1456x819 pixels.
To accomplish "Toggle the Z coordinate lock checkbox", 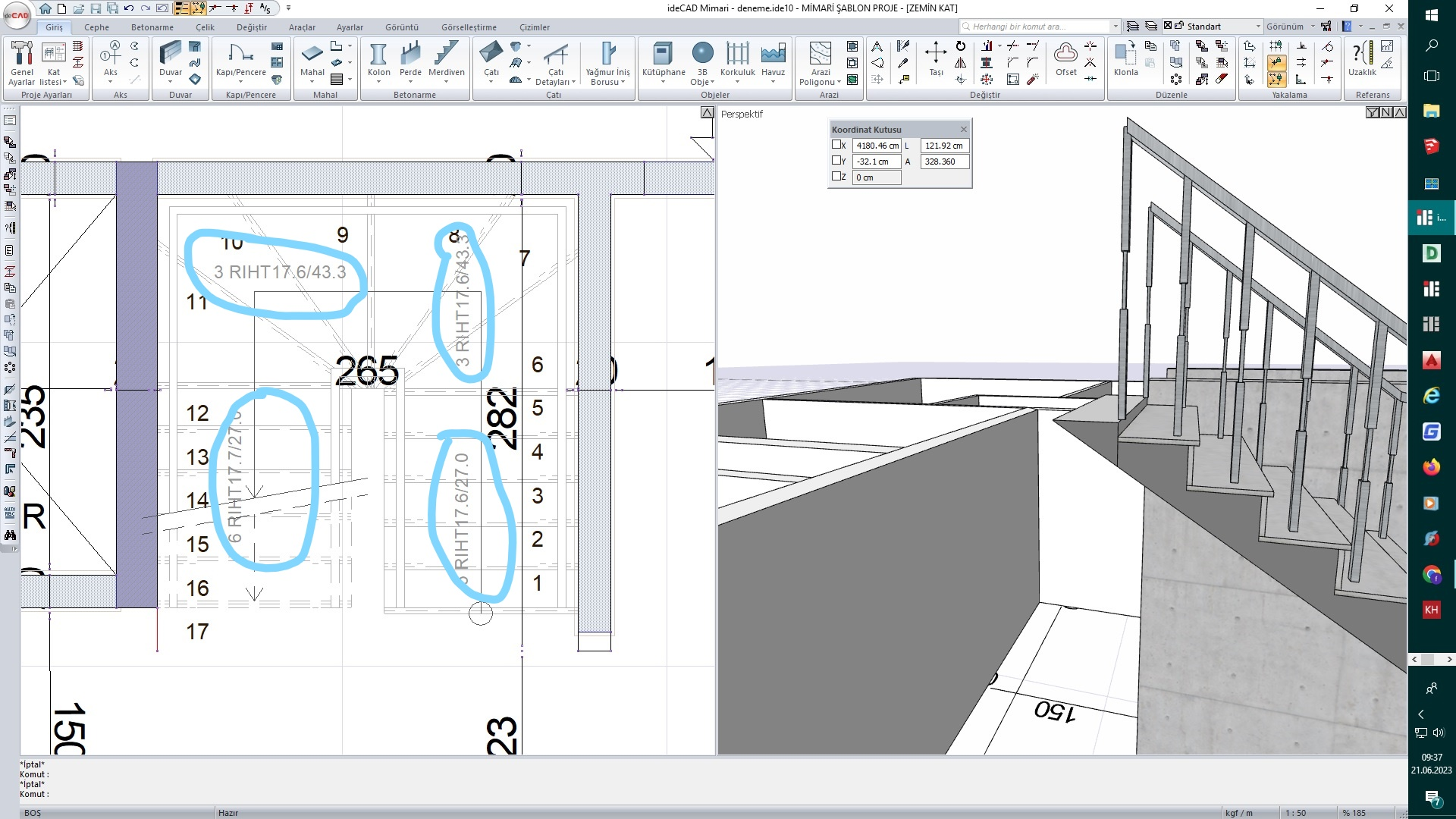I will pyautogui.click(x=836, y=177).
